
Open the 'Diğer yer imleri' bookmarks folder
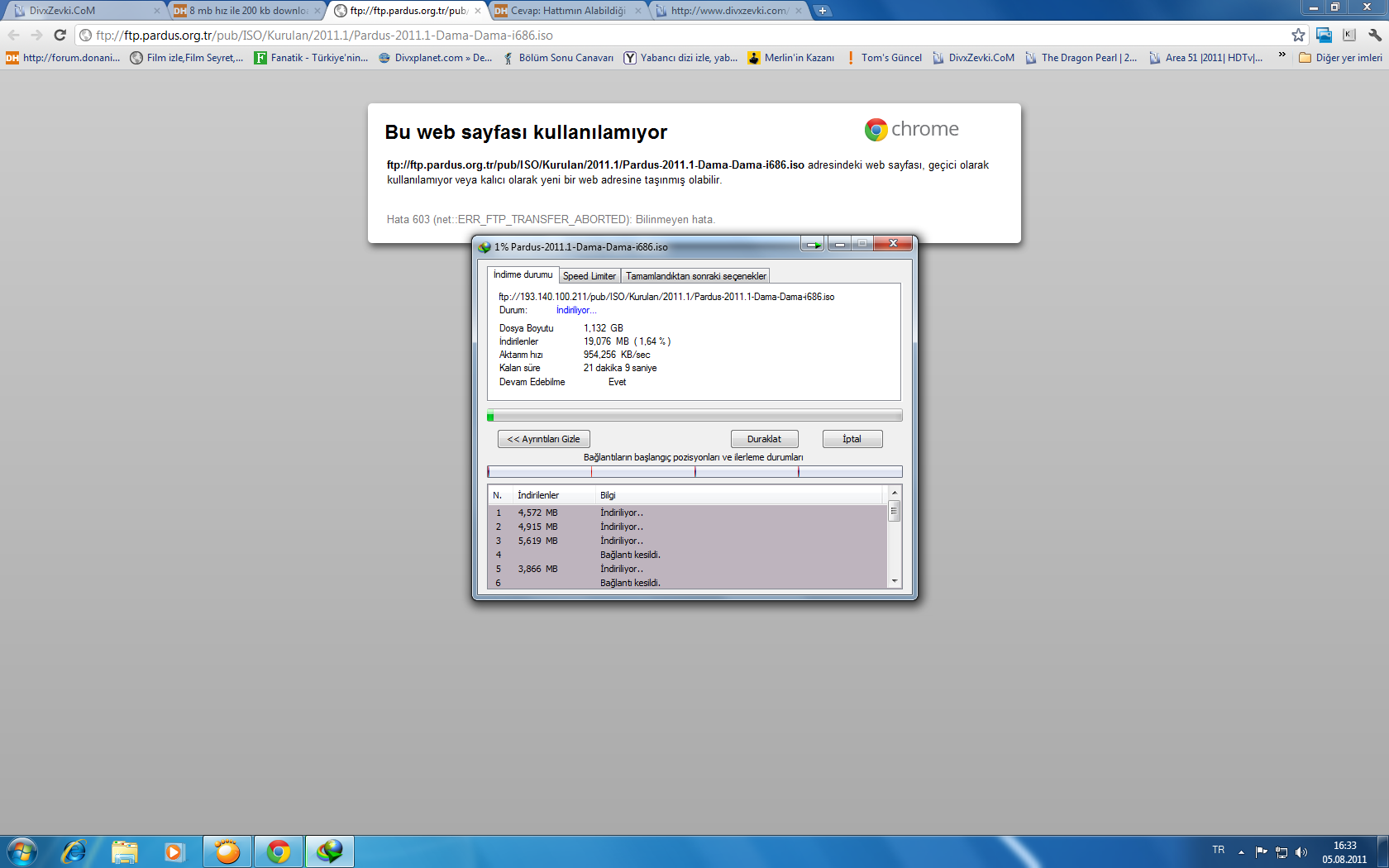[1340, 58]
